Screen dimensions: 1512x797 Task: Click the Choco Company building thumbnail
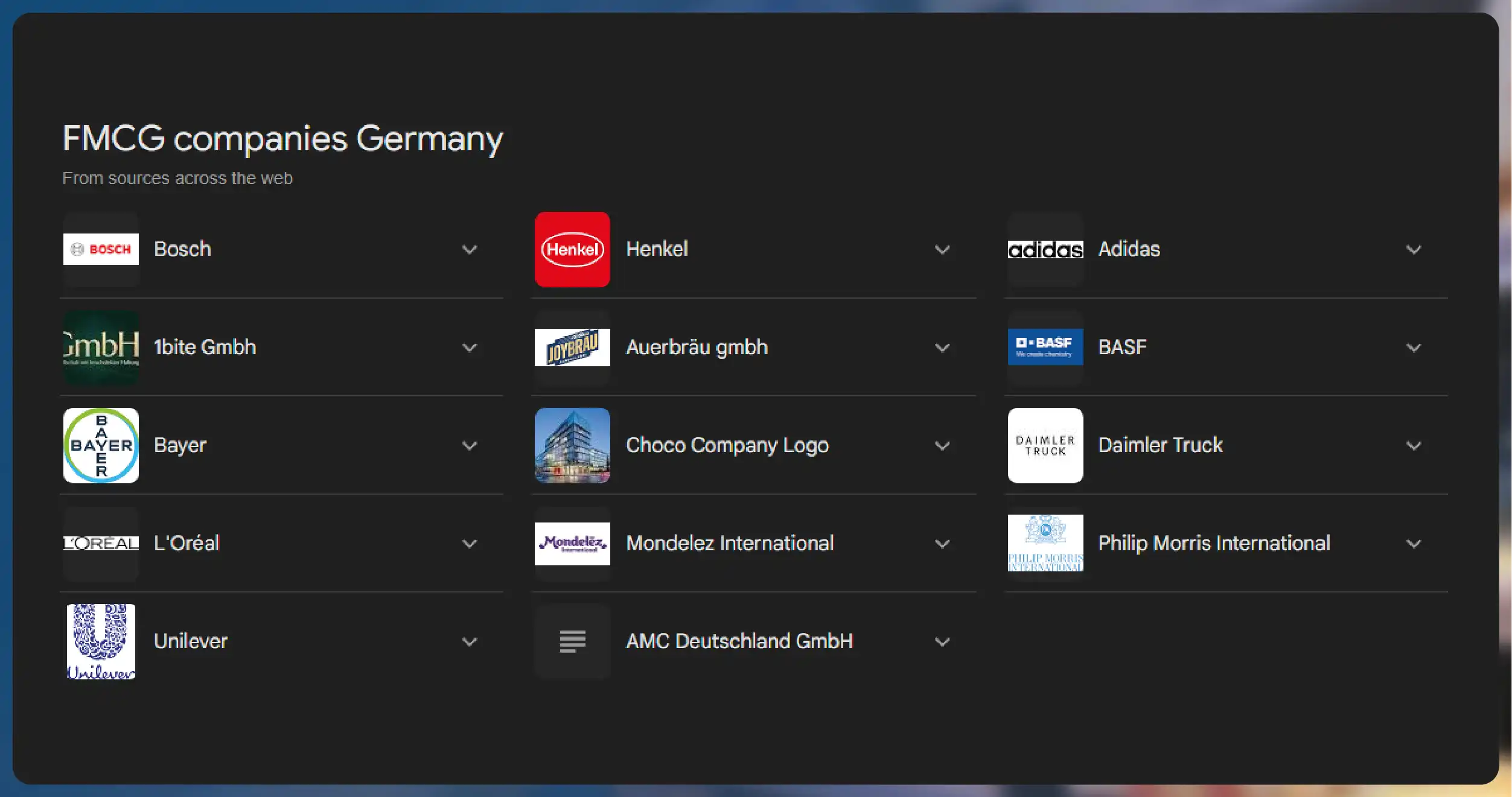tap(572, 445)
